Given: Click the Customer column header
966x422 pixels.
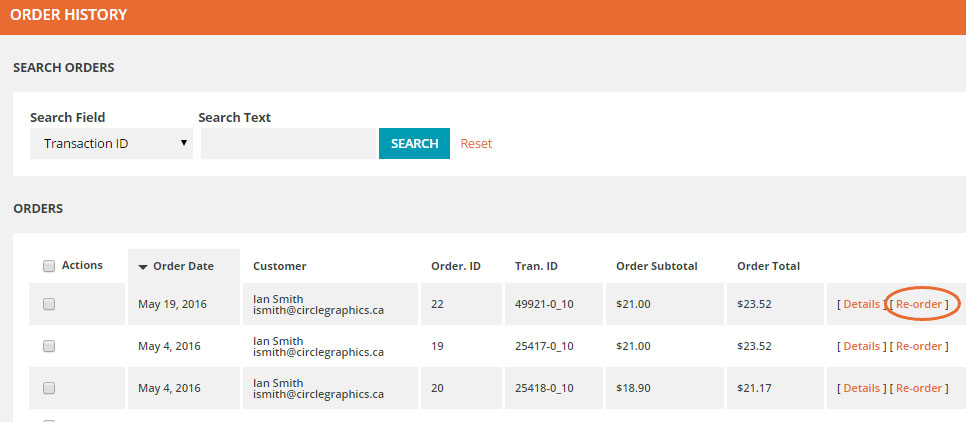Looking at the screenshot, I should point(280,266).
